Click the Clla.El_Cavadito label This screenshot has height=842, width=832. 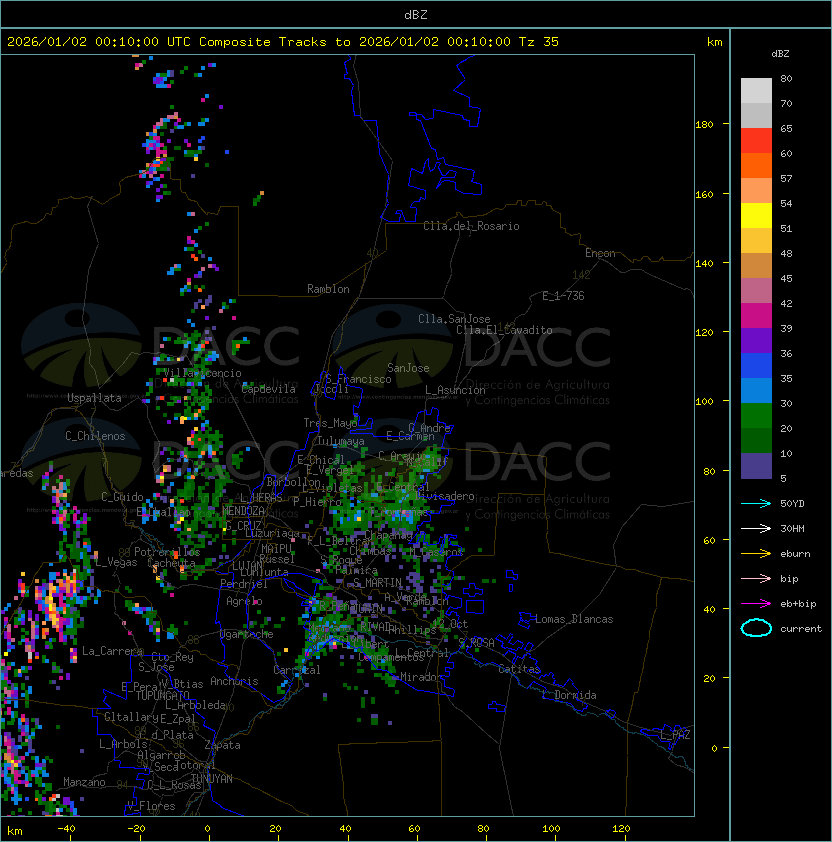pyautogui.click(x=504, y=330)
